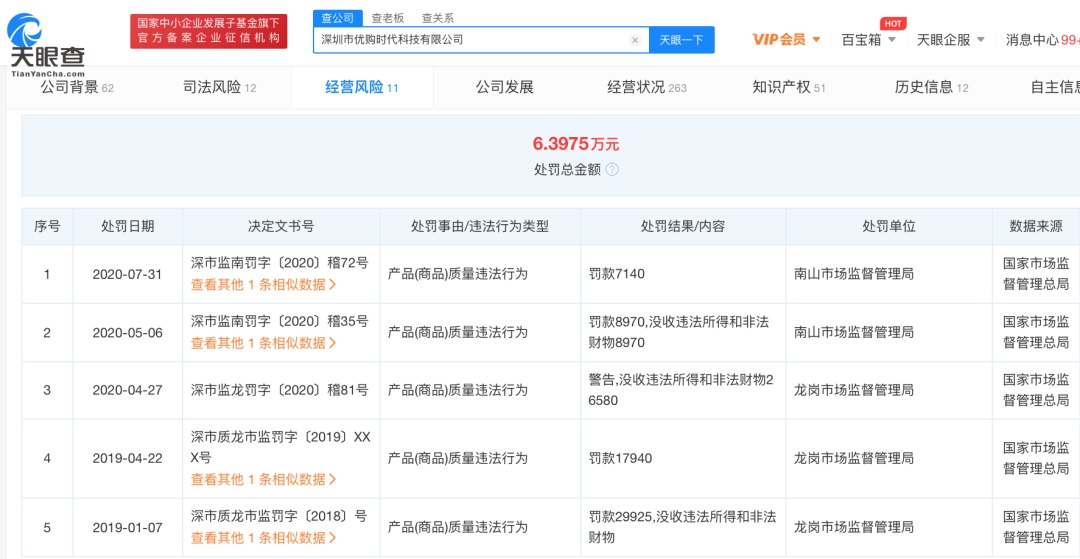
Task: Click 南山市场监督管理局 in the first row
Action: click(853, 274)
